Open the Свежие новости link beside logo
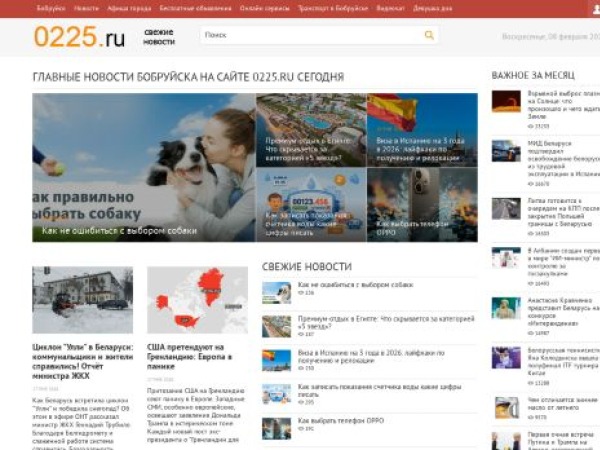 click(158, 38)
